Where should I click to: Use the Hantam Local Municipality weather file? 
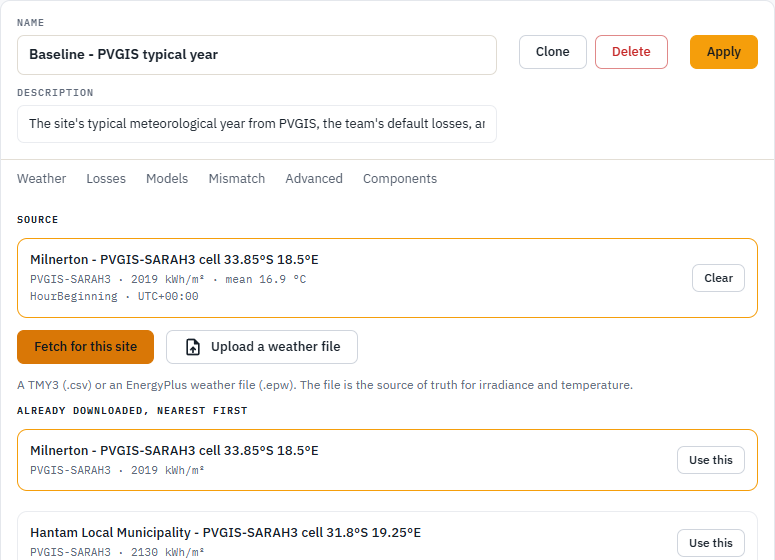pos(711,543)
